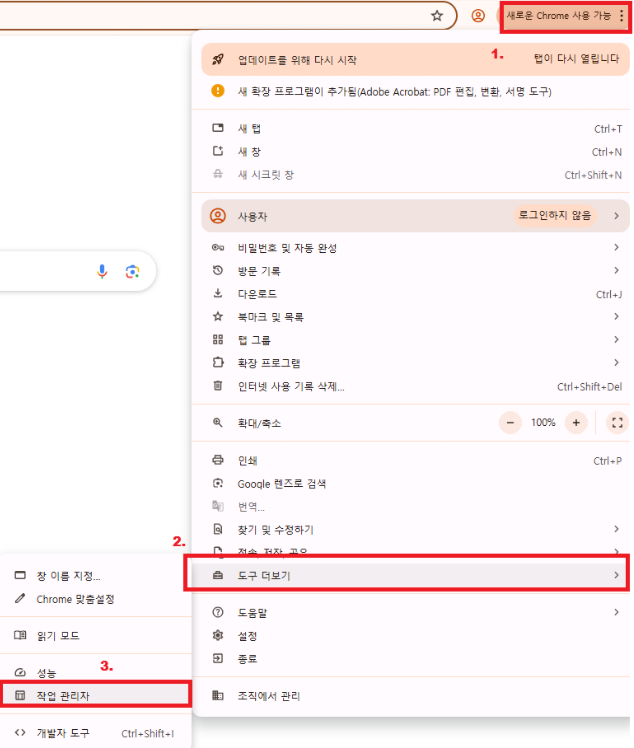Open the profile avatar icon in toolbar
Viewport: 634px width, 748px height.
(478, 16)
